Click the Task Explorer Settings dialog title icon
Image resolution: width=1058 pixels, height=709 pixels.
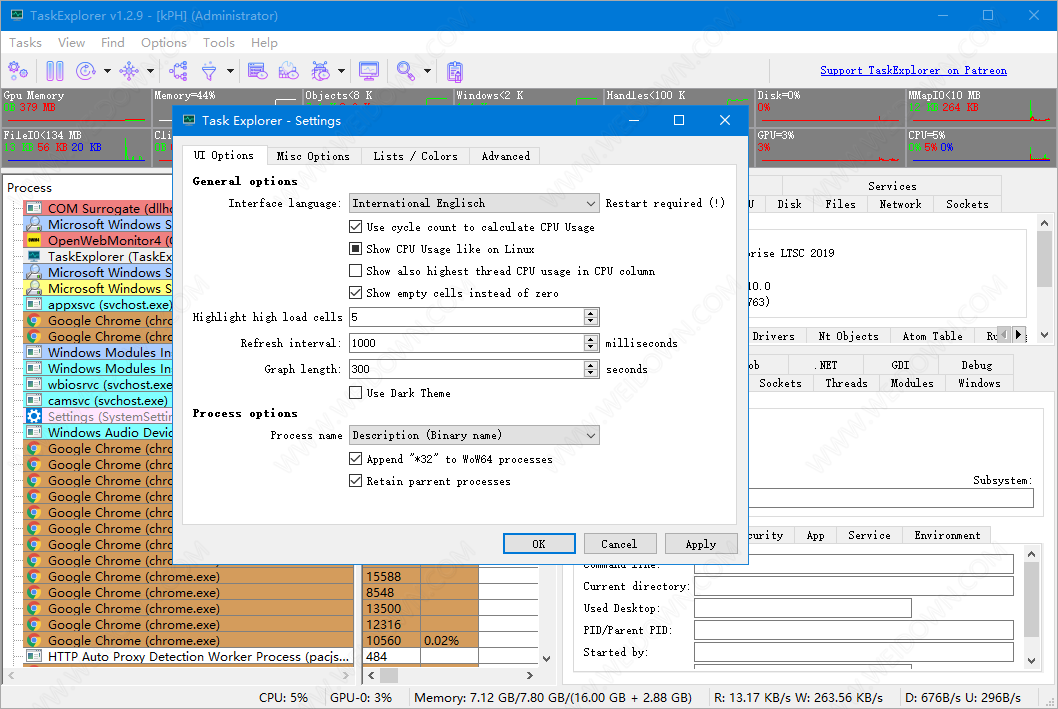pos(189,120)
